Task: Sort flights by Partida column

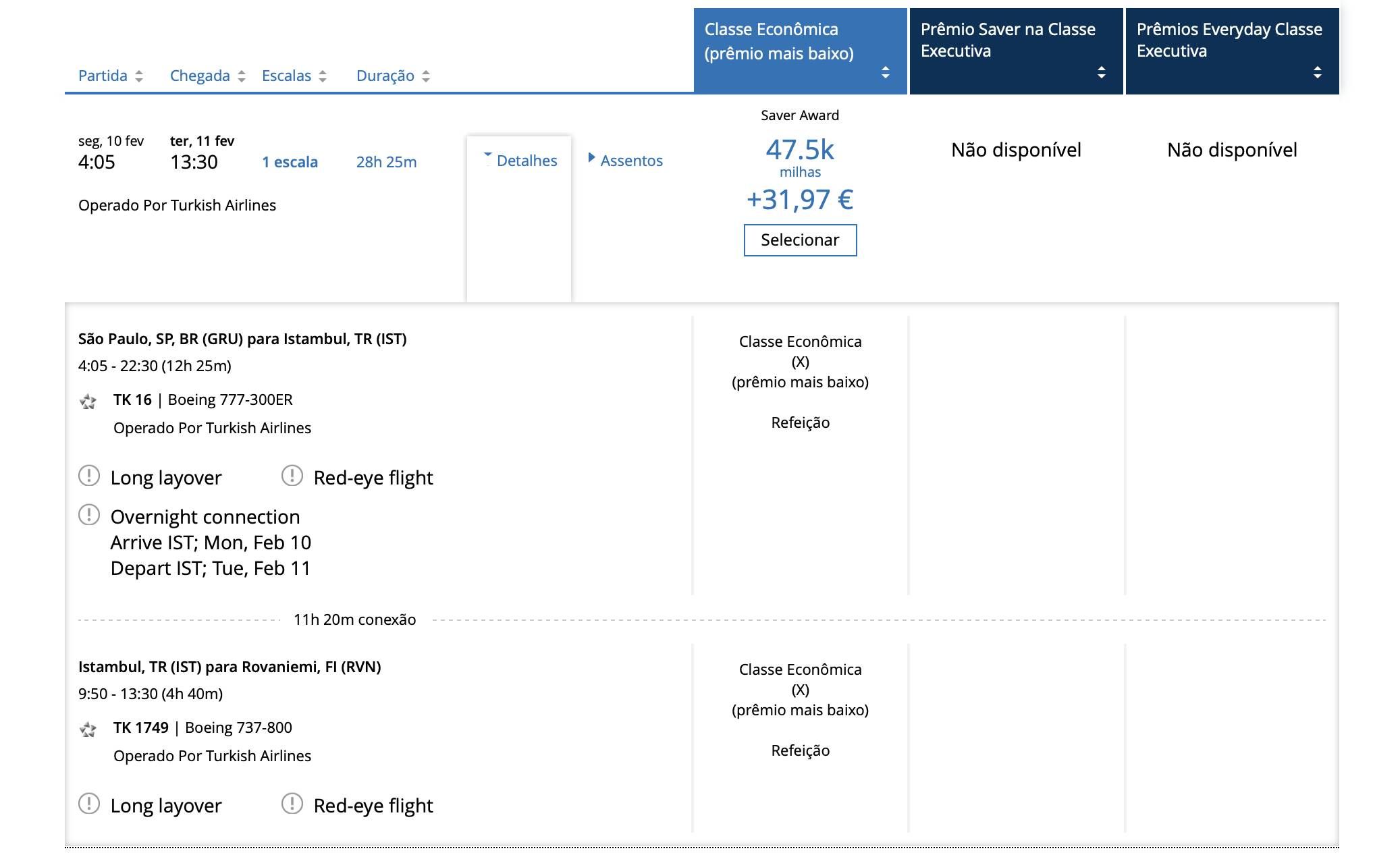Action: click(x=111, y=76)
